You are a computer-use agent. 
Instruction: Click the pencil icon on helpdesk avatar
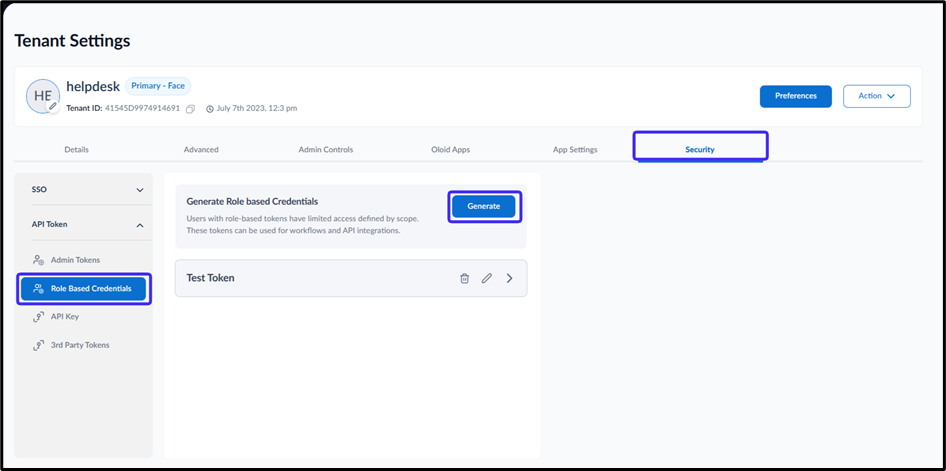53,106
